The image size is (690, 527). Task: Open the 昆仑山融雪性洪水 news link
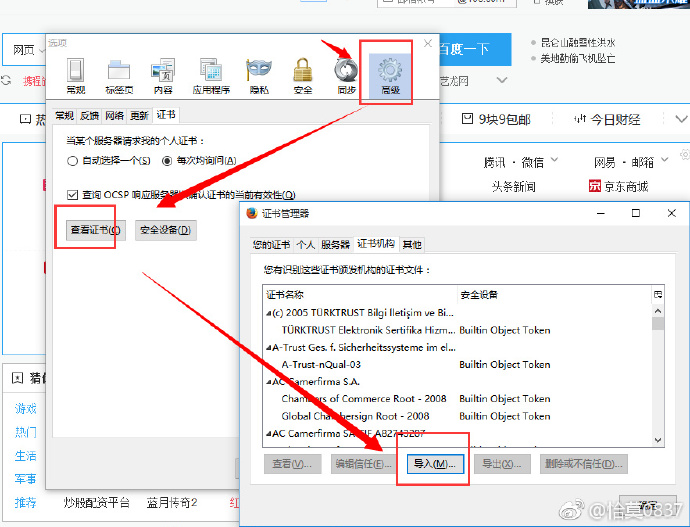coord(577,43)
